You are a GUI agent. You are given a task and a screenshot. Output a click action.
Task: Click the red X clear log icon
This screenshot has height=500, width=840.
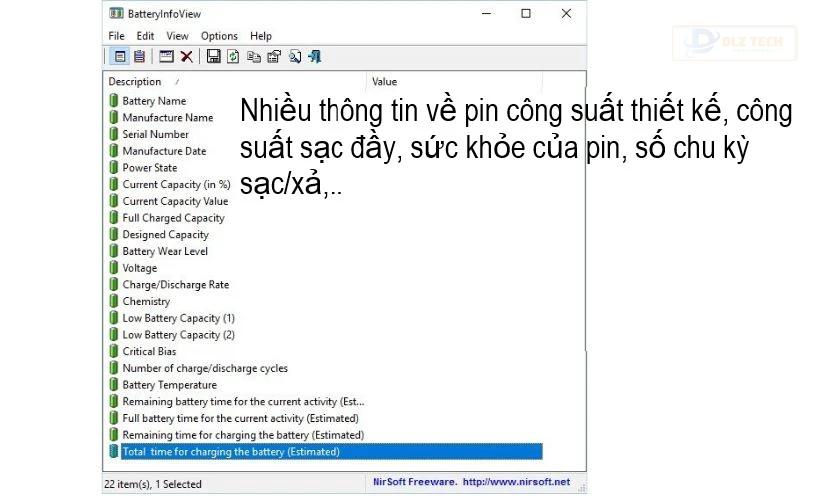[x=186, y=56]
